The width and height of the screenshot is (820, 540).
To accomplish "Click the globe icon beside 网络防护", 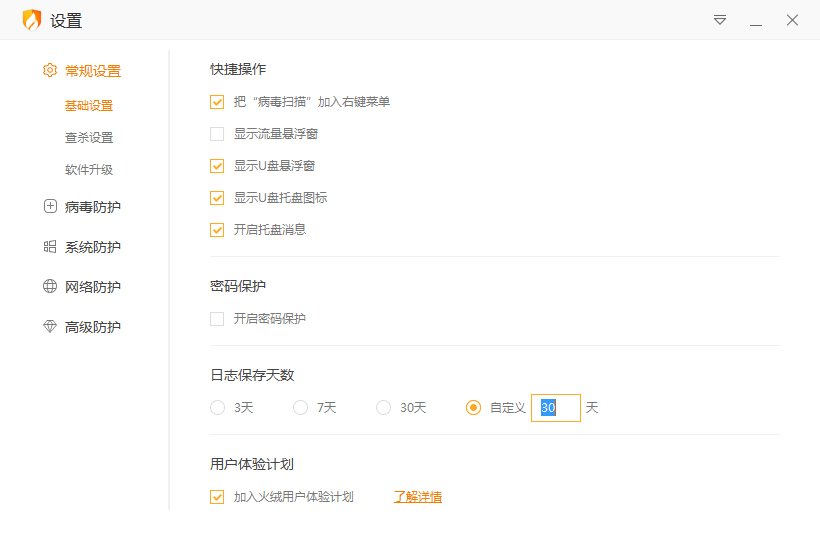I will click(x=50, y=287).
